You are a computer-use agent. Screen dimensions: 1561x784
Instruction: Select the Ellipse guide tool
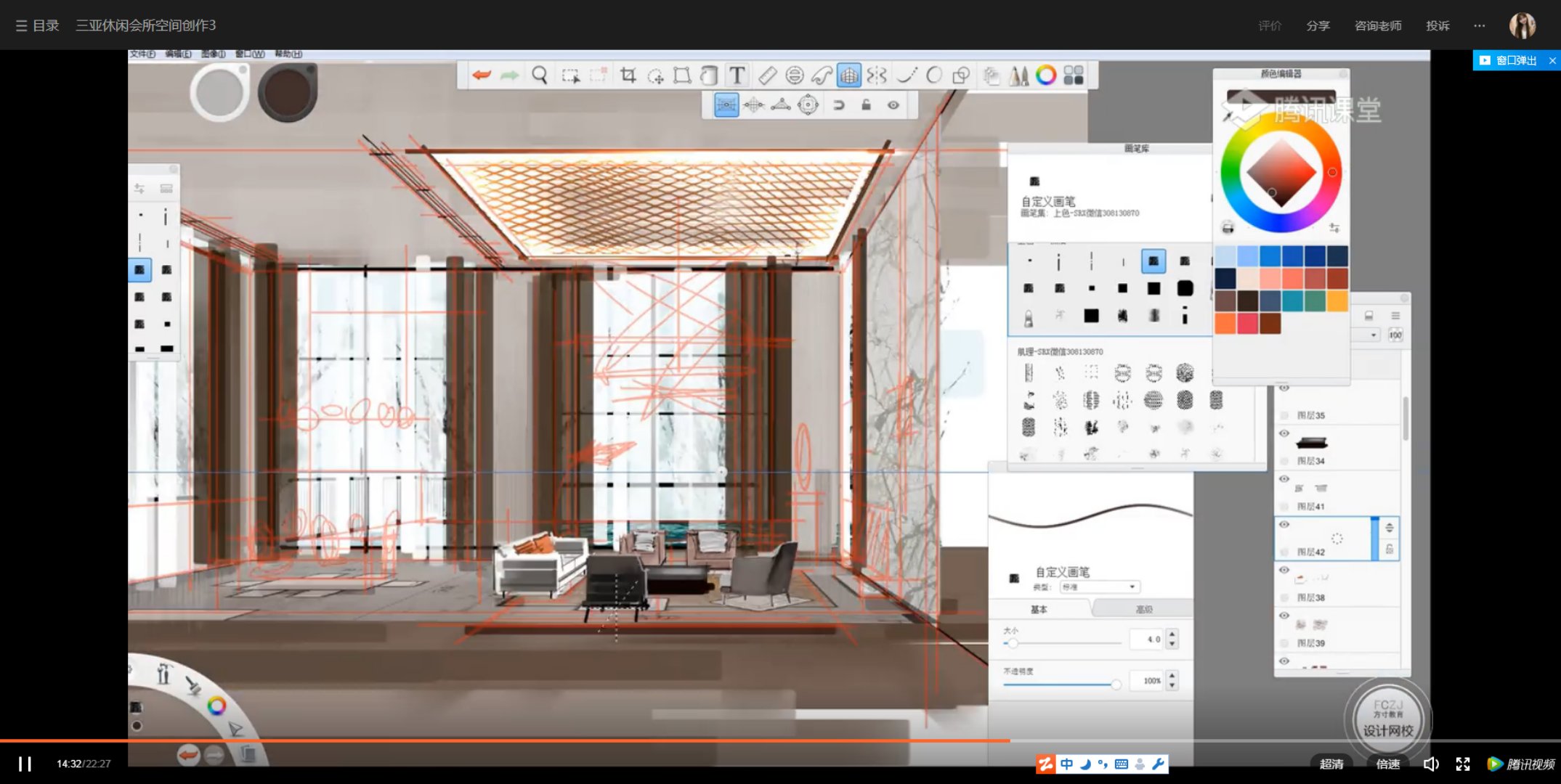pos(794,75)
